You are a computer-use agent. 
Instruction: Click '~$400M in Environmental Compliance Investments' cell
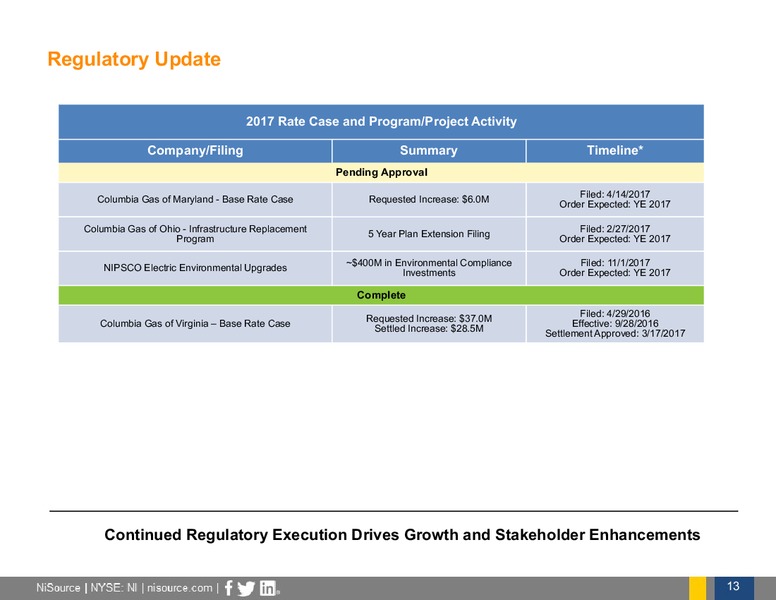point(429,268)
